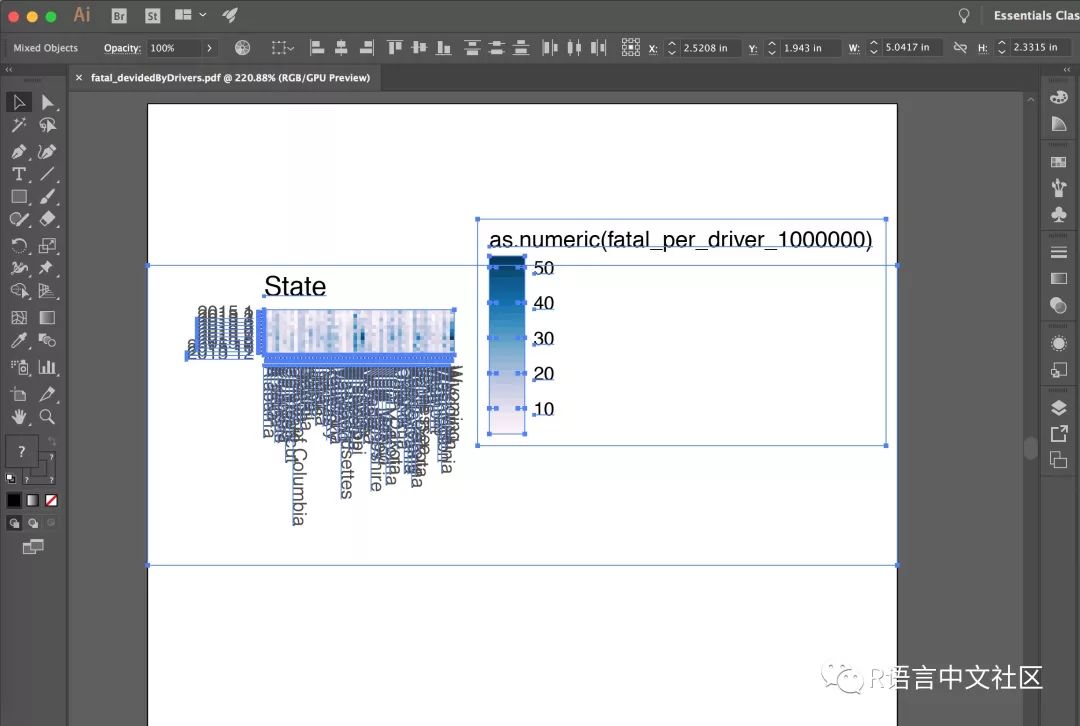This screenshot has width=1080, height=726.
Task: Choose the Direct Selection tool
Action: [47, 102]
